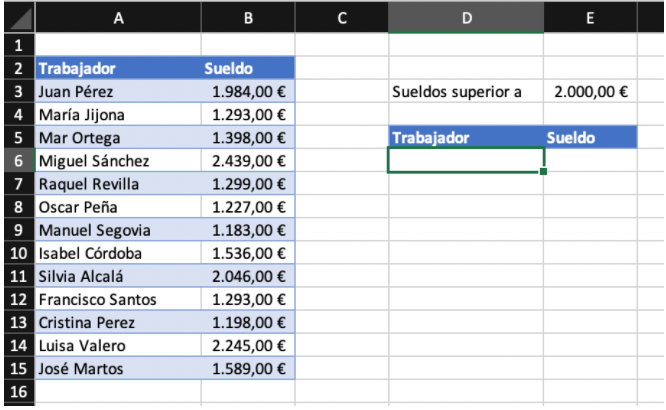
Task: Click the Sueldo header cell in B2
Action: pyautogui.click(x=248, y=68)
